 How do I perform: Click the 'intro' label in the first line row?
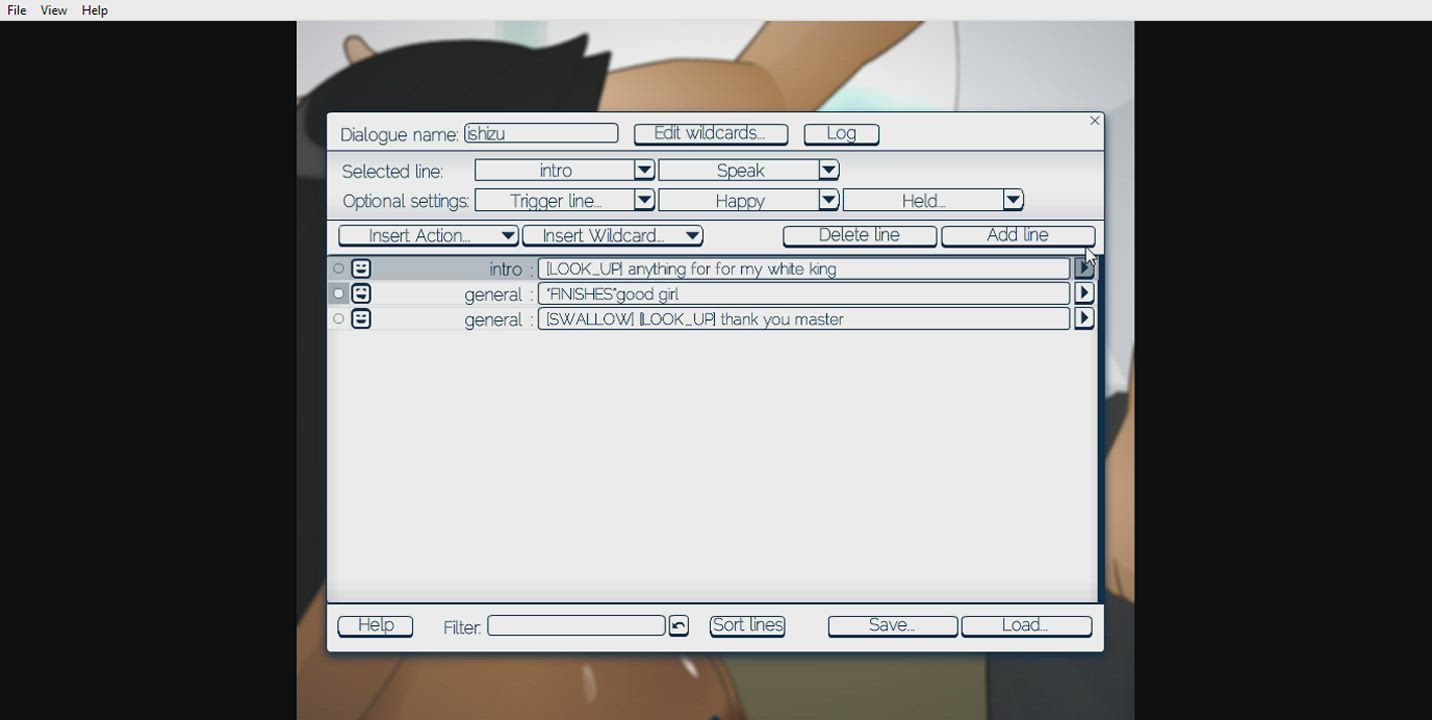505,269
